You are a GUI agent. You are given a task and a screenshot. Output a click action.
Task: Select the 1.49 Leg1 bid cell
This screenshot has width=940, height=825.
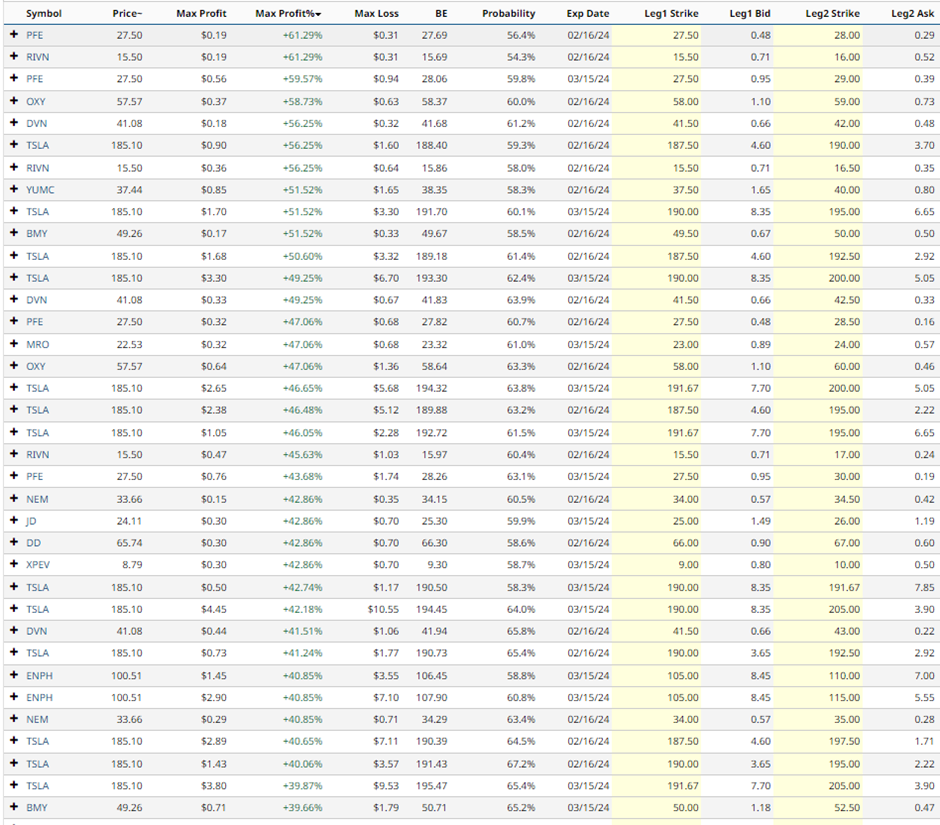coord(760,521)
